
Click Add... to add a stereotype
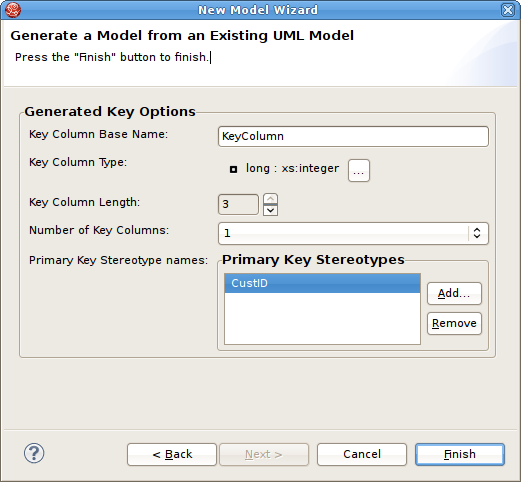pos(454,293)
